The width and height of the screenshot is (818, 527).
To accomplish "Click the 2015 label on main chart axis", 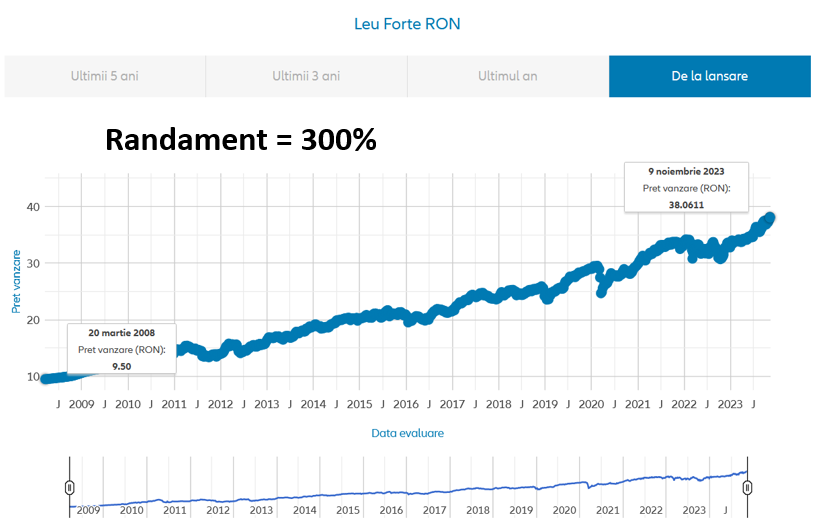I will coord(359,404).
